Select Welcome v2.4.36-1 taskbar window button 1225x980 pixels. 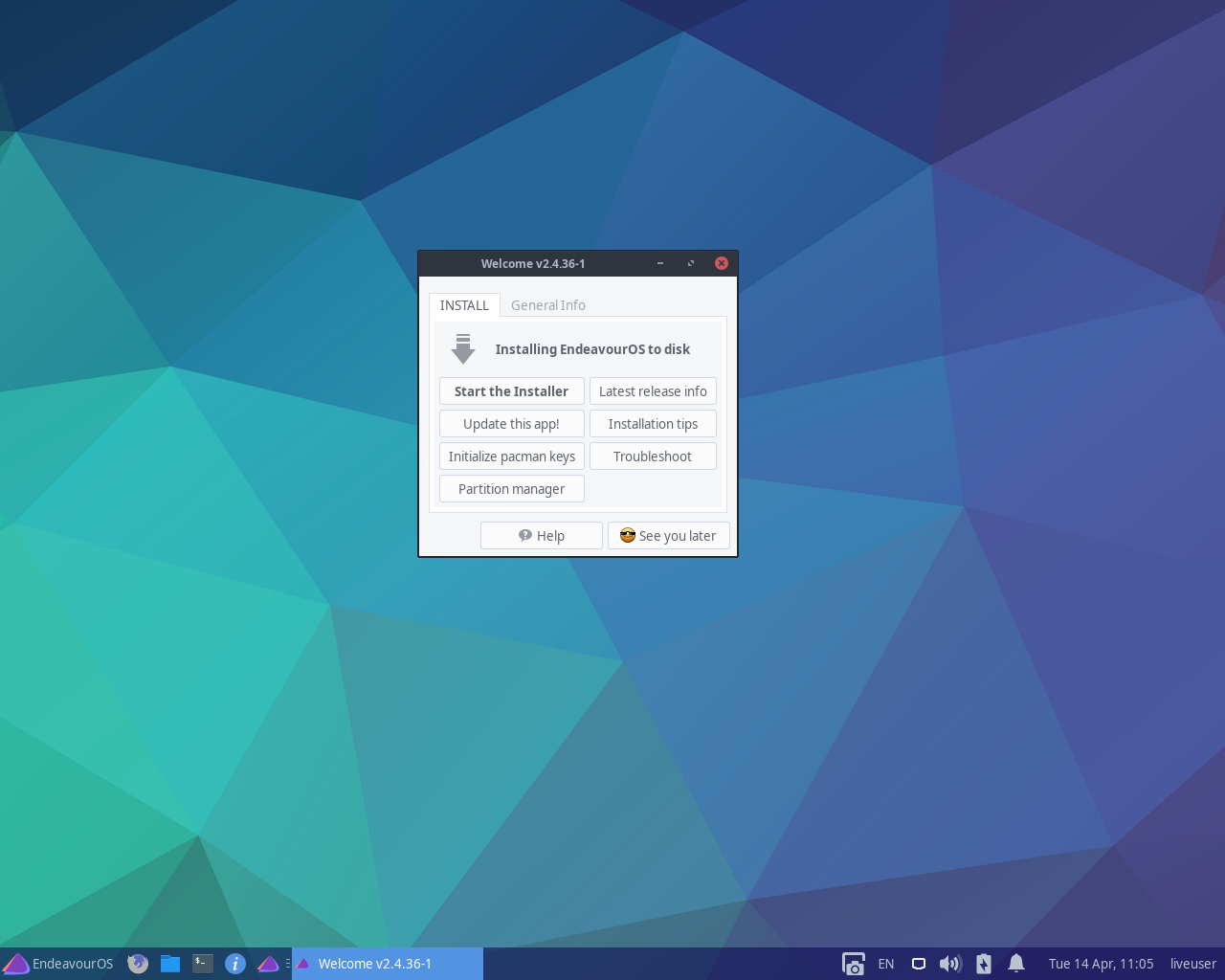(x=388, y=964)
